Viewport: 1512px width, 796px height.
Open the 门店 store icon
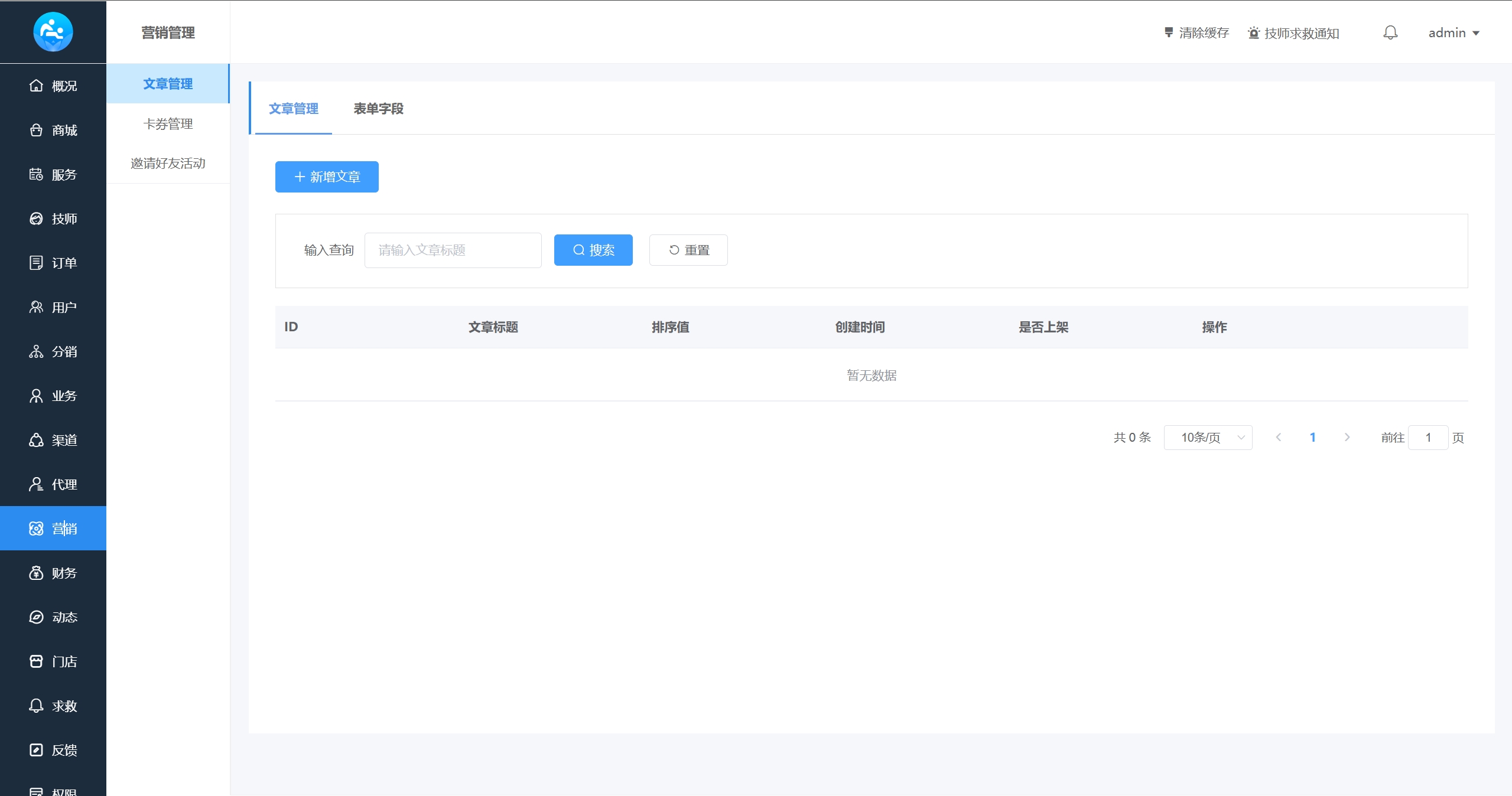click(36, 661)
